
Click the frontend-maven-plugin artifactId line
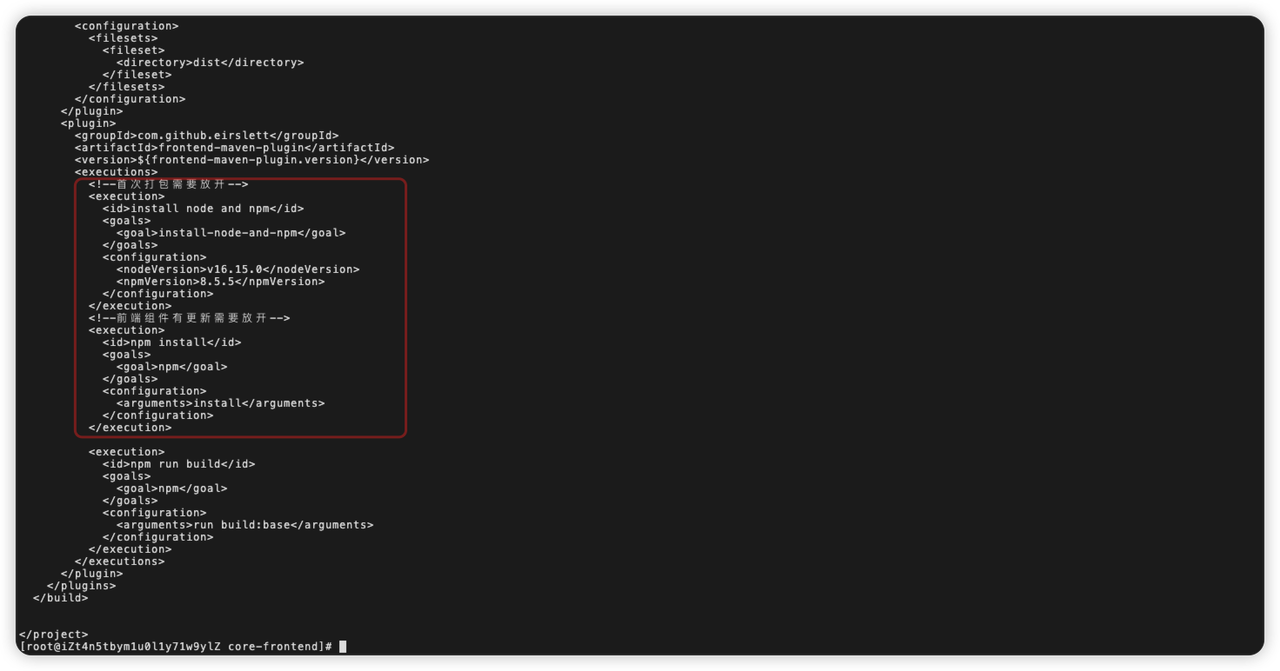click(234, 148)
